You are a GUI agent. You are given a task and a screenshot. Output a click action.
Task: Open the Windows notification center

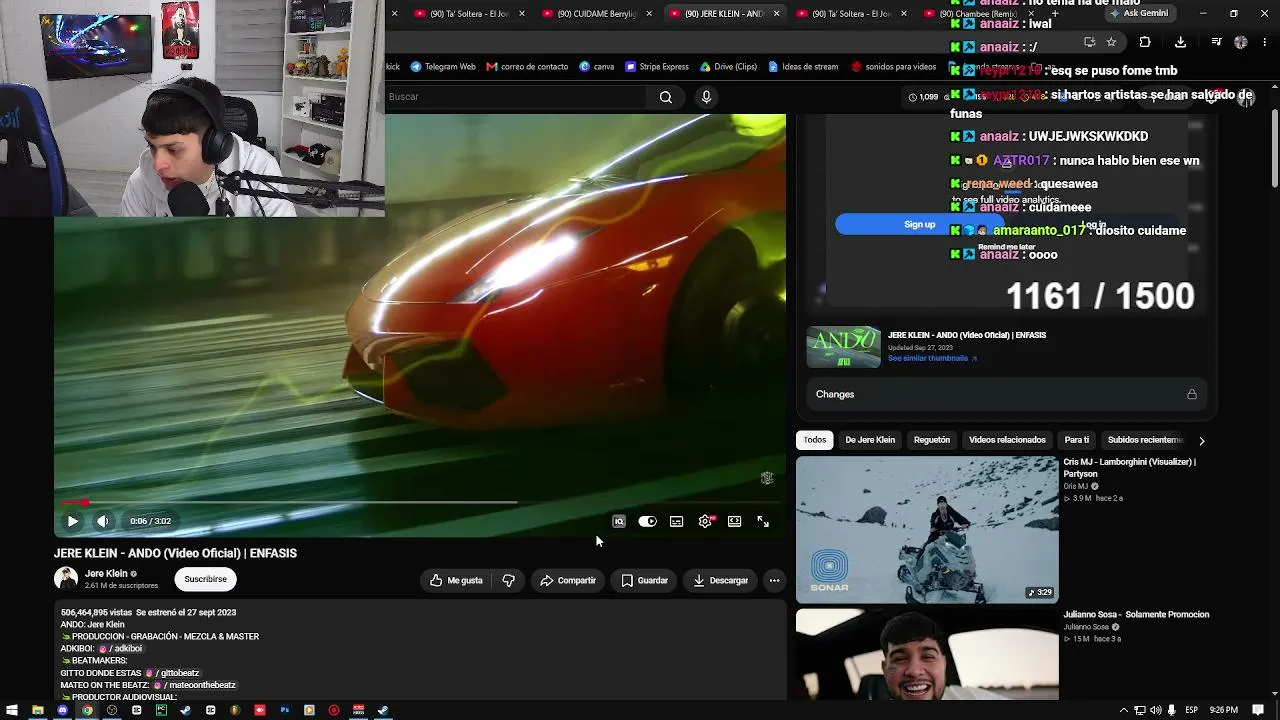1259,710
